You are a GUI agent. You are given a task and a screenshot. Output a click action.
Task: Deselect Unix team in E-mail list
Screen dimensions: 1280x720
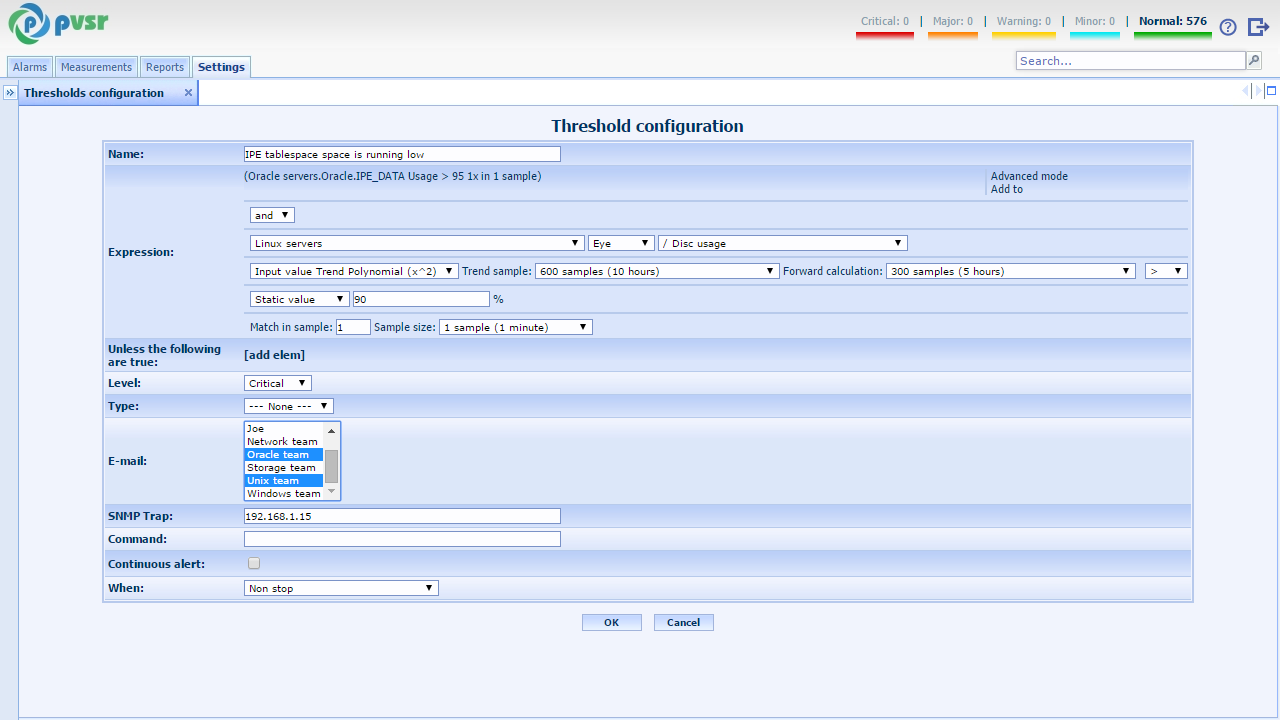click(283, 481)
